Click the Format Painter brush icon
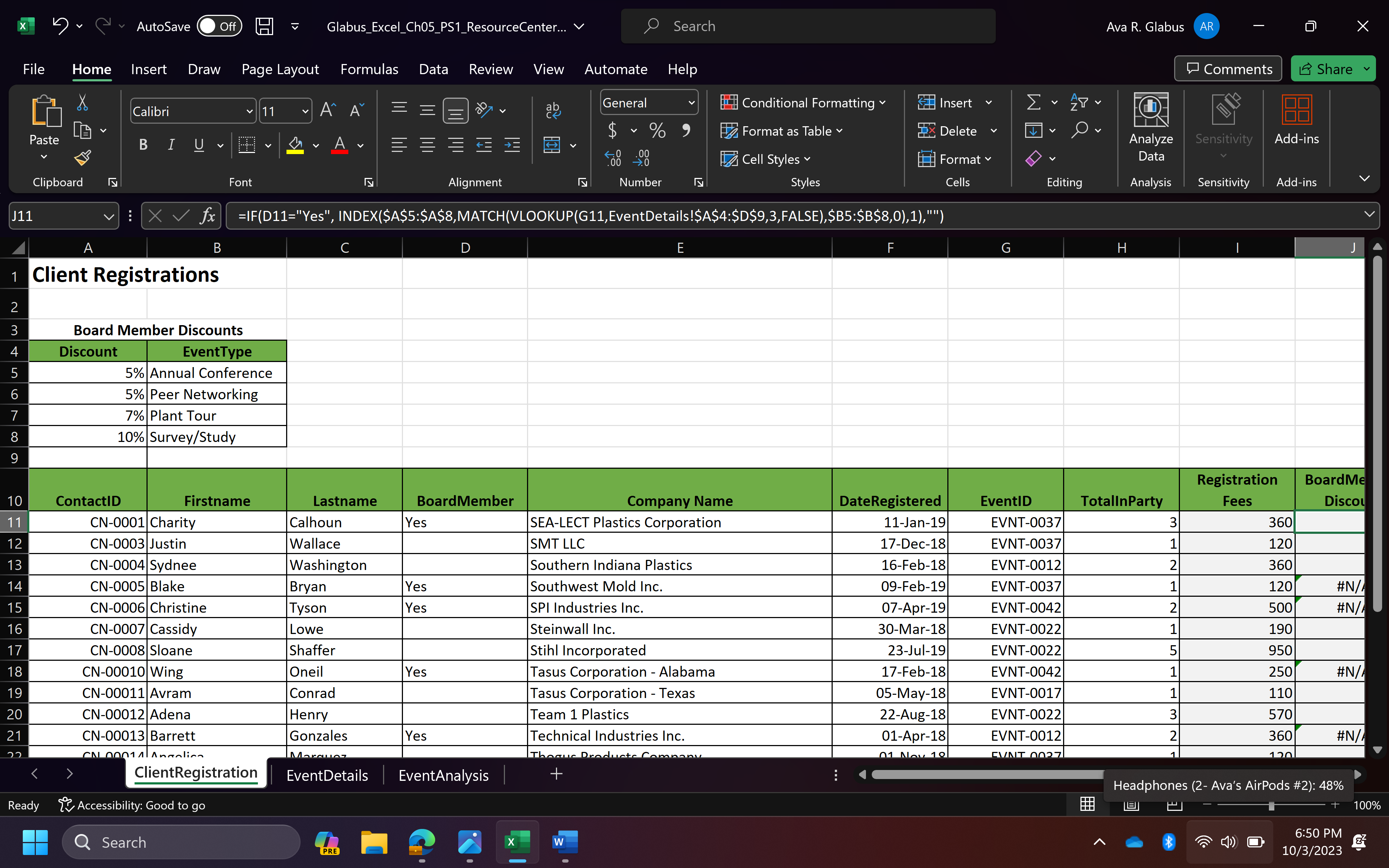Viewport: 1389px width, 868px height. click(x=83, y=158)
